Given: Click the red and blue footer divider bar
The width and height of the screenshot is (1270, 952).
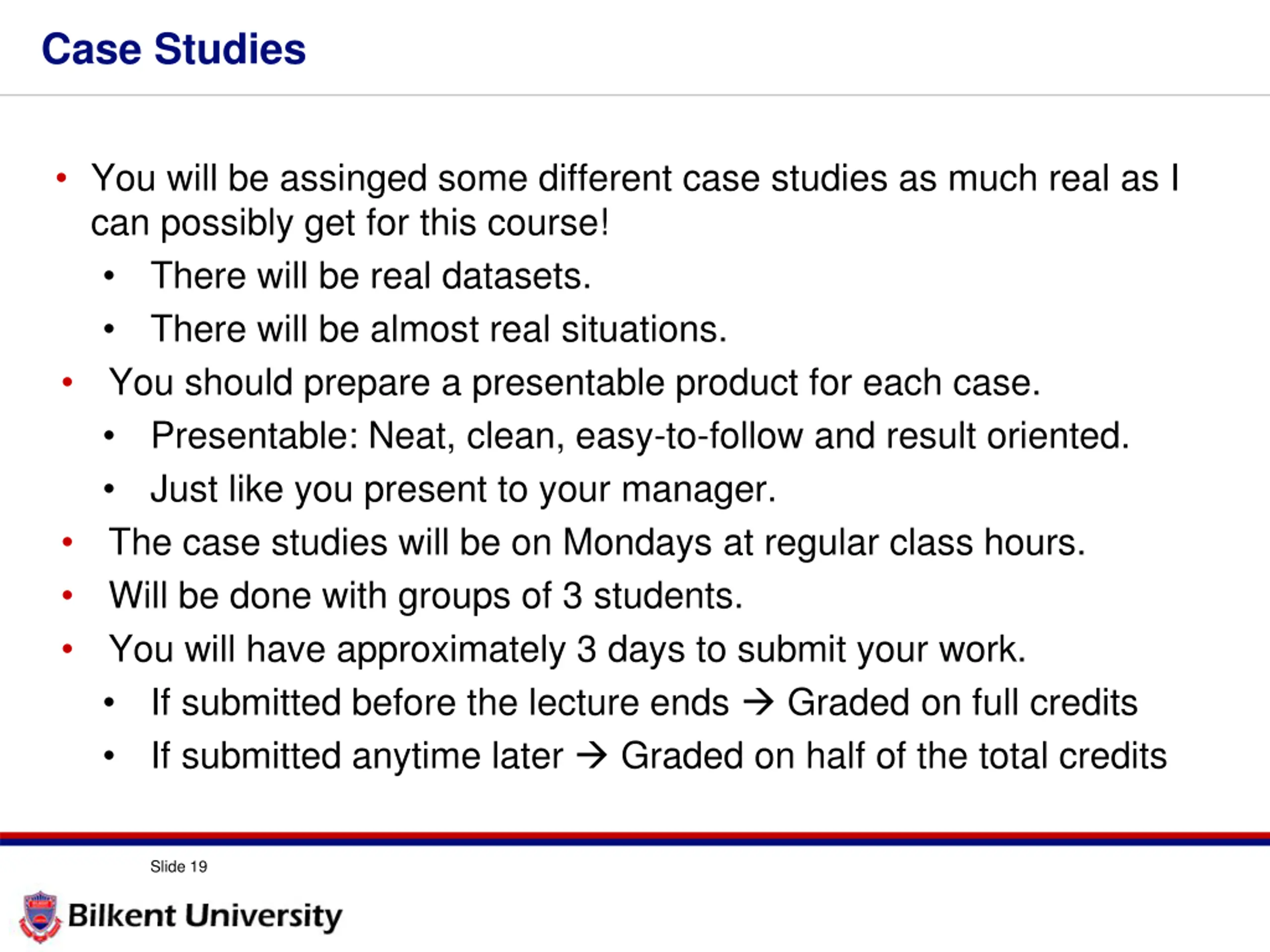Looking at the screenshot, I should 635,838.
